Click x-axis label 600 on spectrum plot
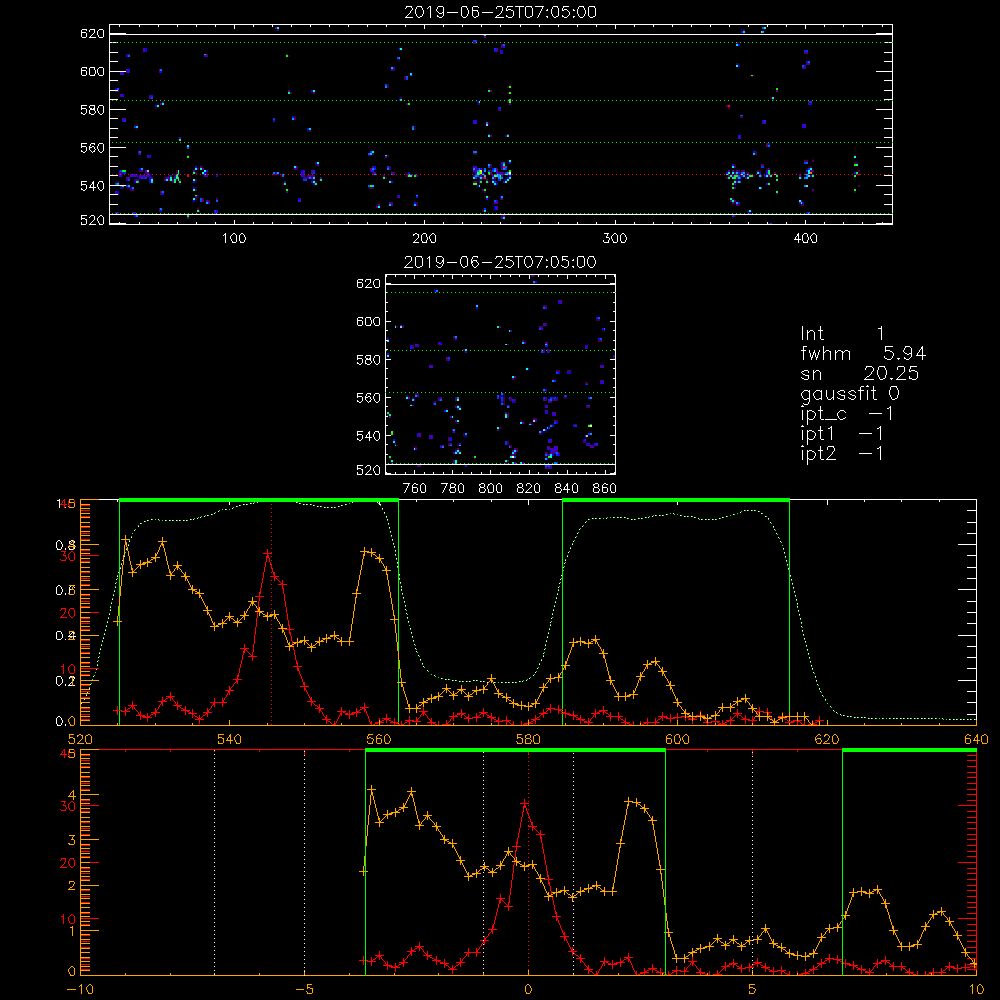This screenshot has width=1000, height=1000. coord(677,739)
